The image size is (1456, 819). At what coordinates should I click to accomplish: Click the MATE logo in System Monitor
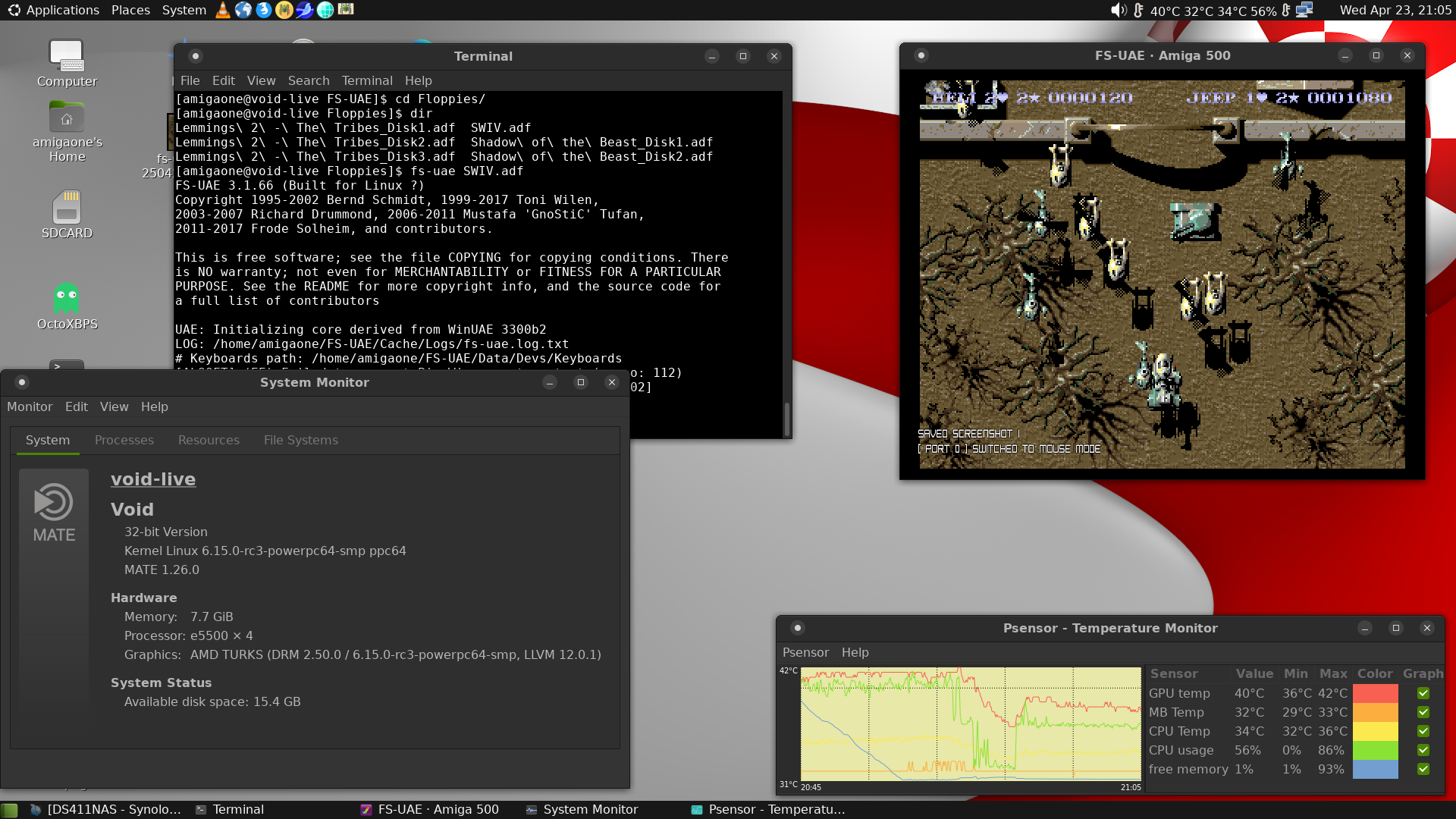point(54,513)
